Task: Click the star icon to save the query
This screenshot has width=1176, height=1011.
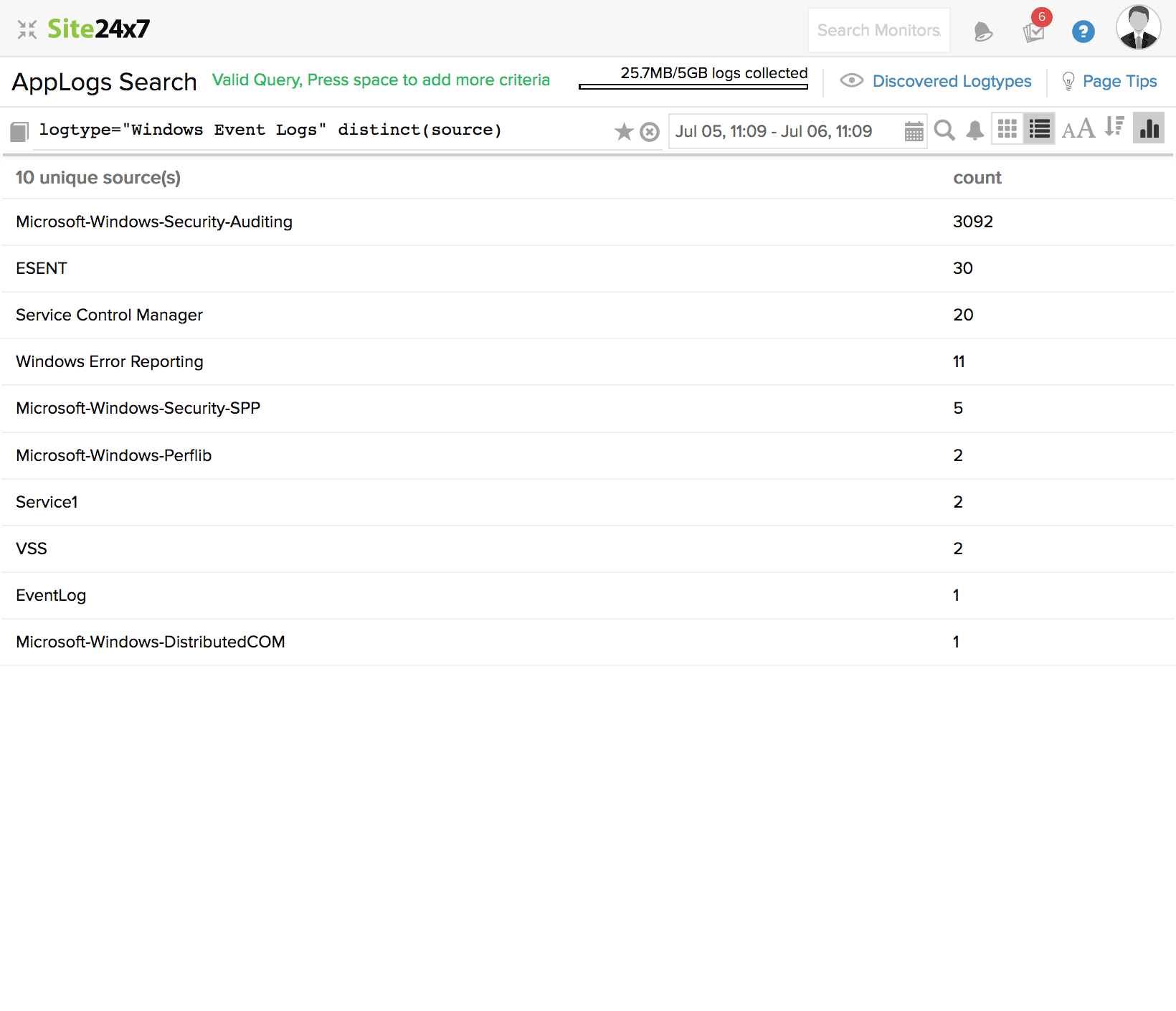Action: (x=624, y=132)
